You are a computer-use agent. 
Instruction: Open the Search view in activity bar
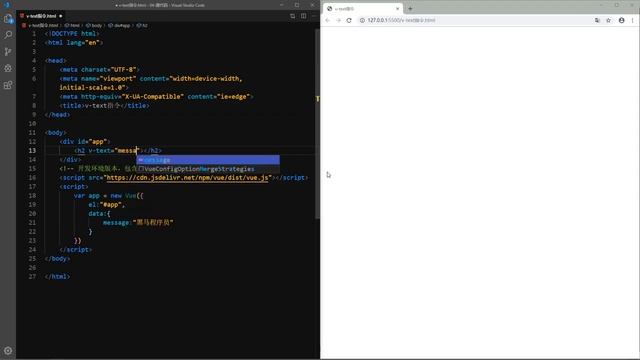8,35
